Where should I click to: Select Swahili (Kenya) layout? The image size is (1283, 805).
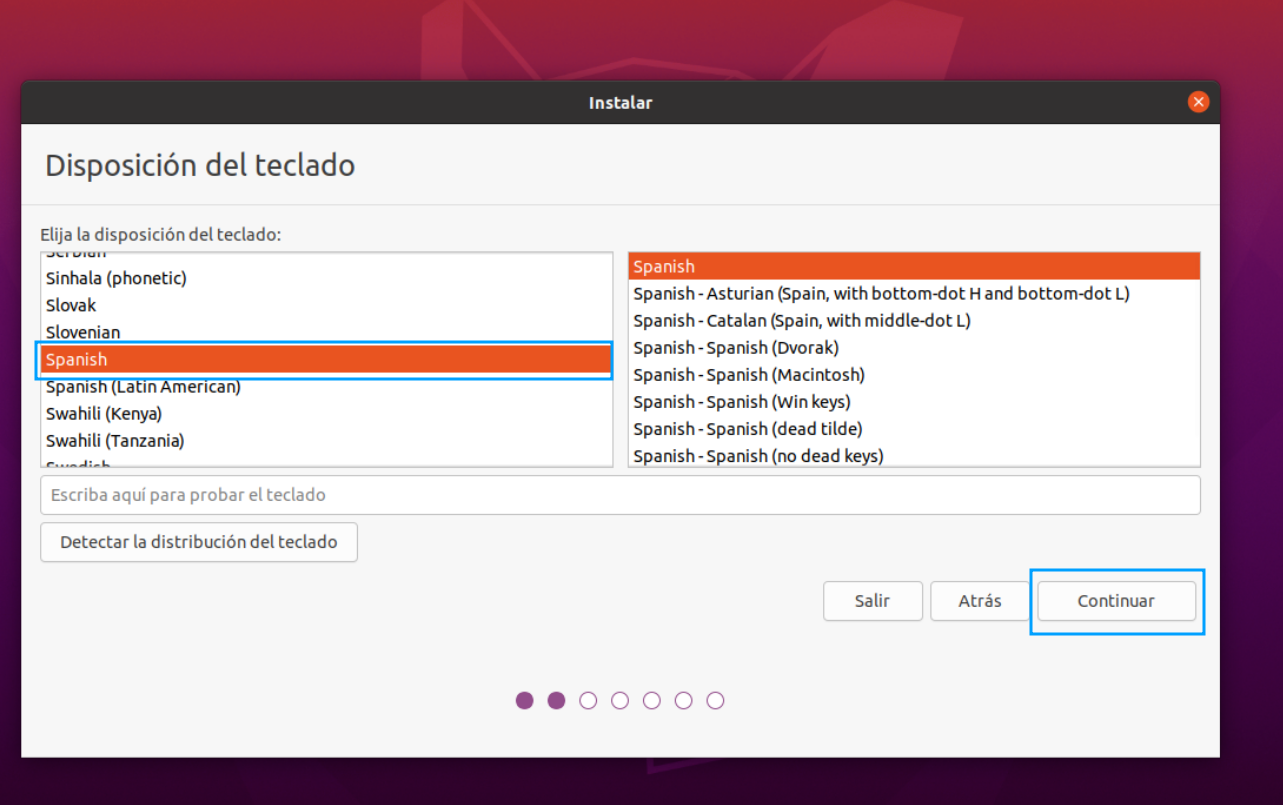[x=326, y=413]
